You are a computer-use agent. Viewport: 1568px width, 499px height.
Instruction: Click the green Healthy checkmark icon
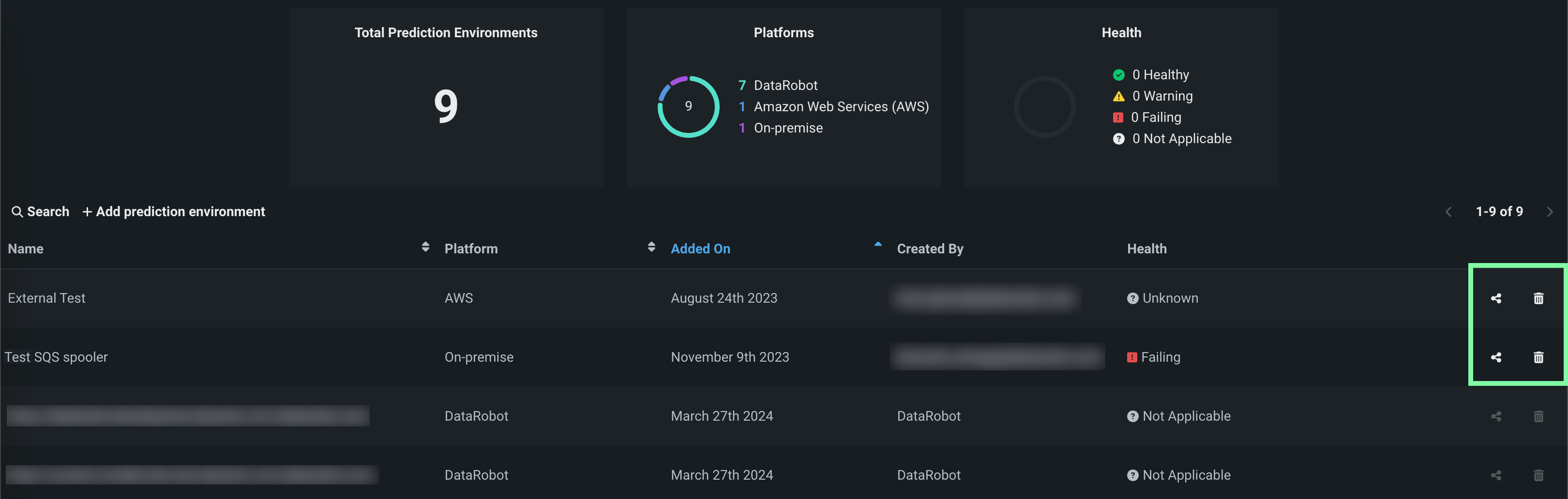(1118, 75)
